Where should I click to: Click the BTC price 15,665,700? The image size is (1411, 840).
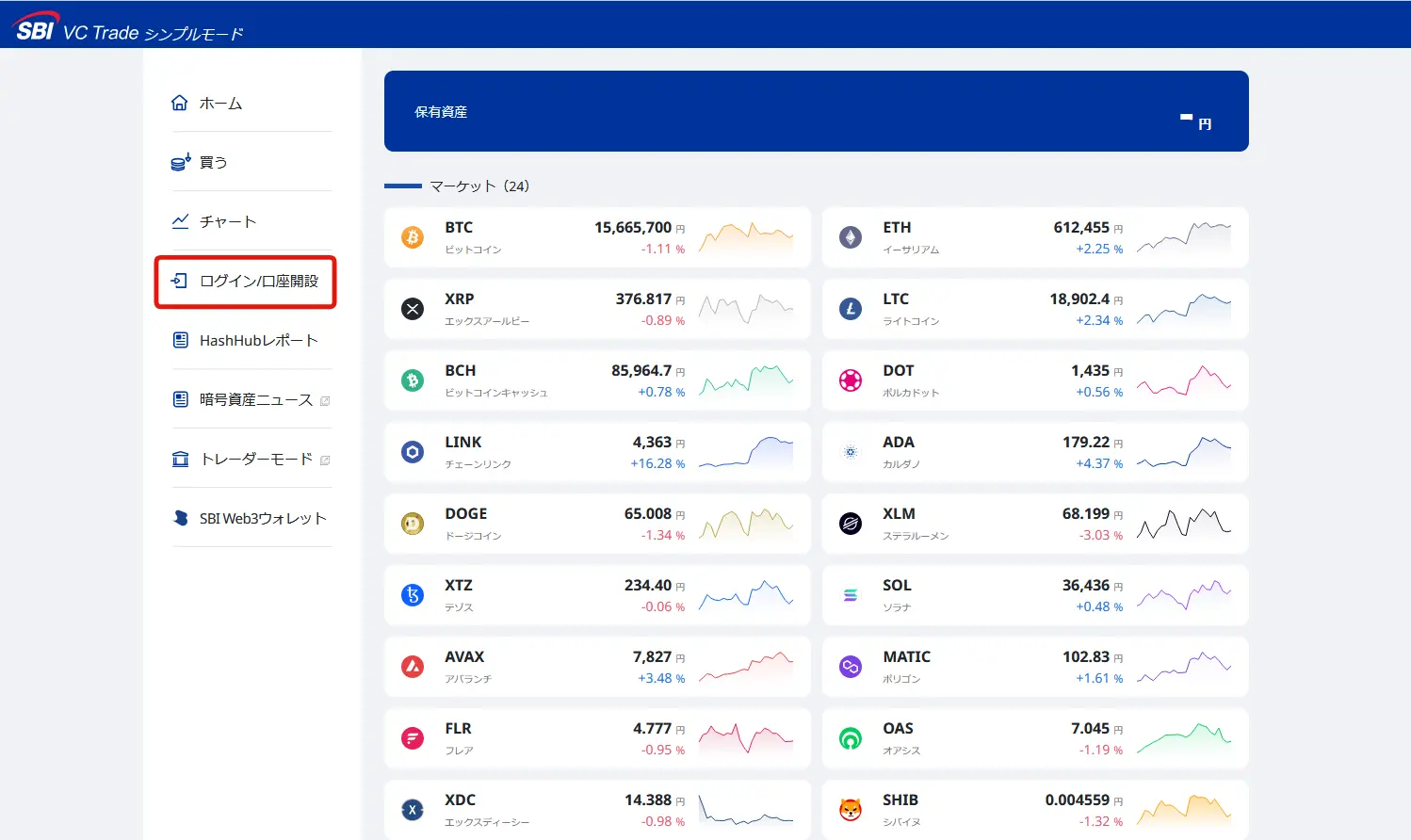pyautogui.click(x=633, y=228)
